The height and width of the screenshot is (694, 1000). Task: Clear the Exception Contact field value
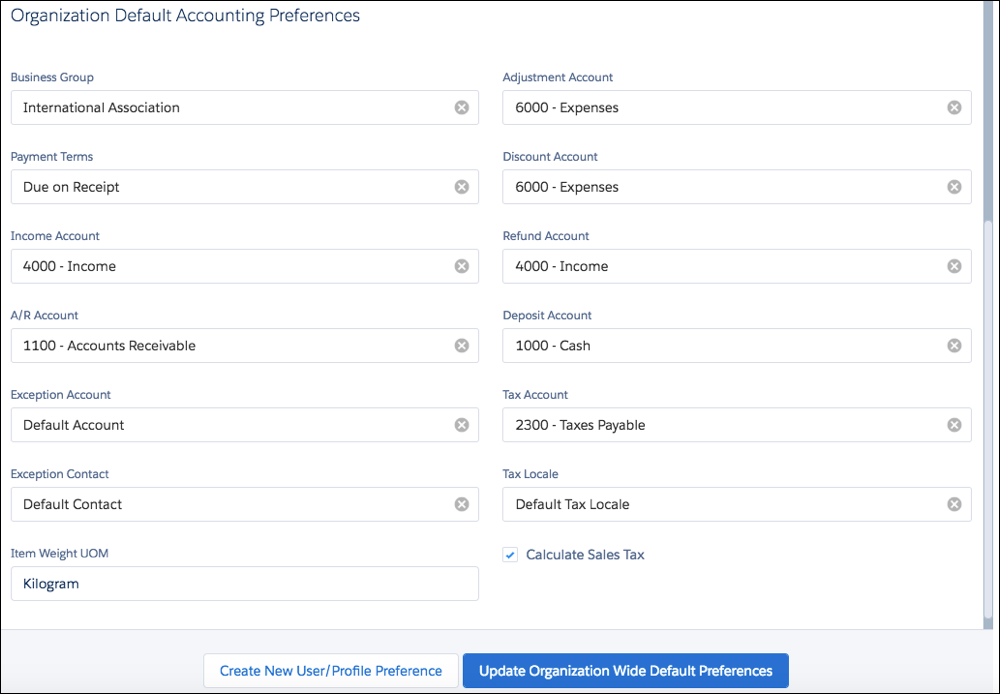462,505
